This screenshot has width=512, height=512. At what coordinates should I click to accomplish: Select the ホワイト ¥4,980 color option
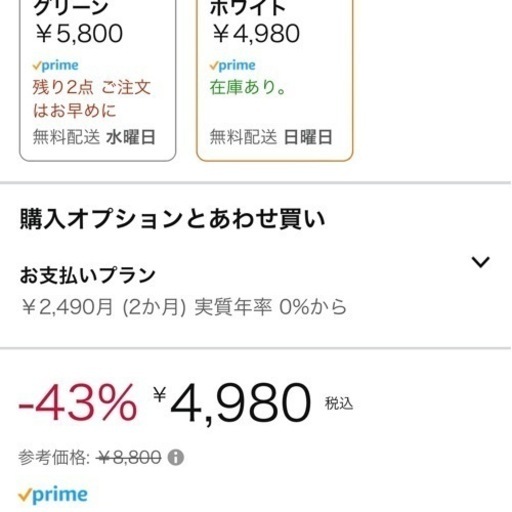275,80
